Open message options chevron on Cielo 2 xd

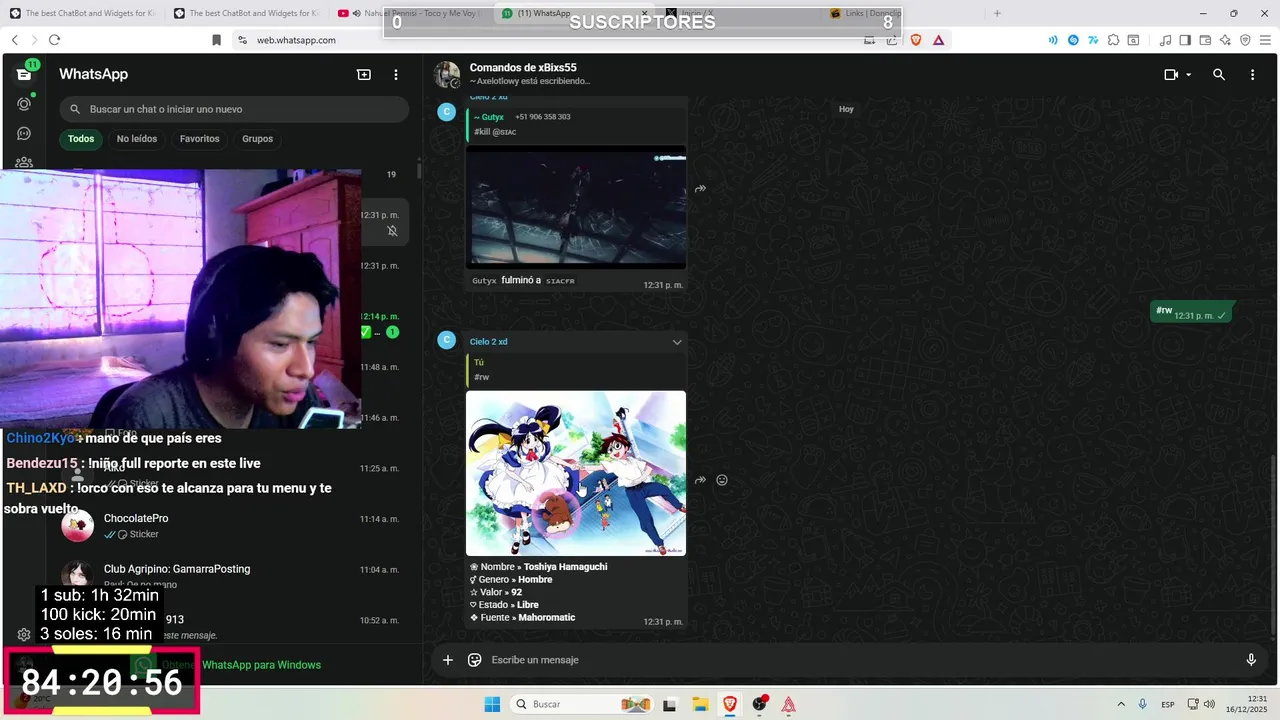(x=677, y=342)
